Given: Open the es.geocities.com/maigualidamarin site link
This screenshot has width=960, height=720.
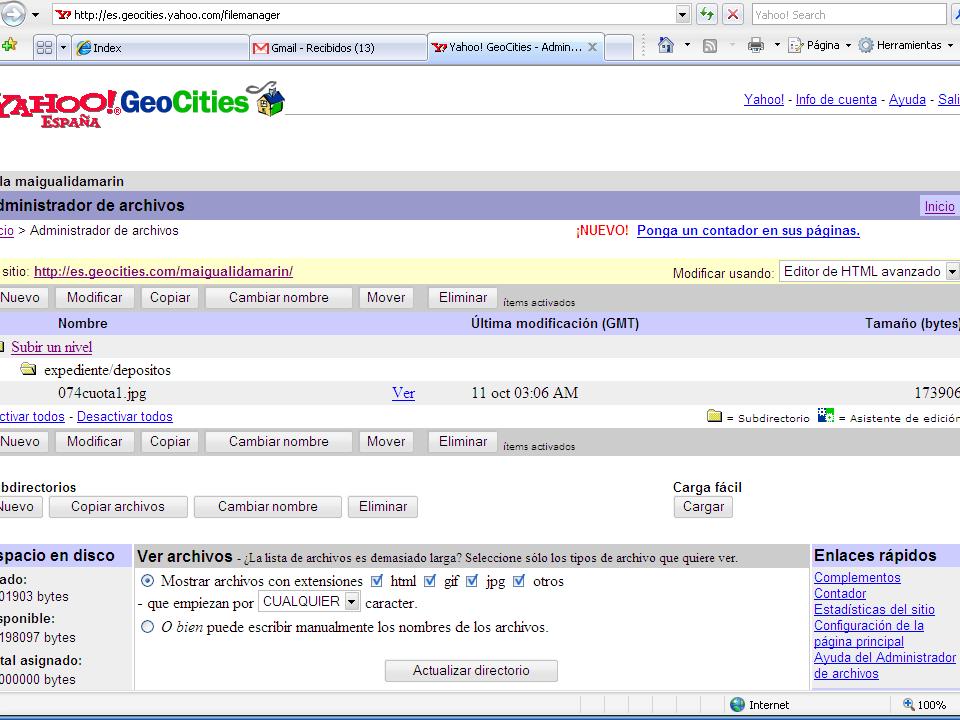Looking at the screenshot, I should [163, 271].
